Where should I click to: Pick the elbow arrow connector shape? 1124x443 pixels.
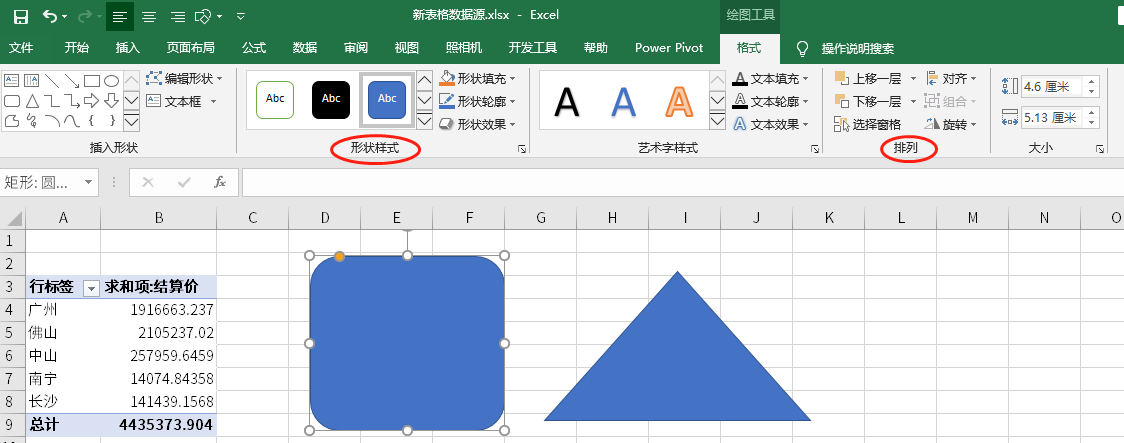pyautogui.click(x=72, y=100)
